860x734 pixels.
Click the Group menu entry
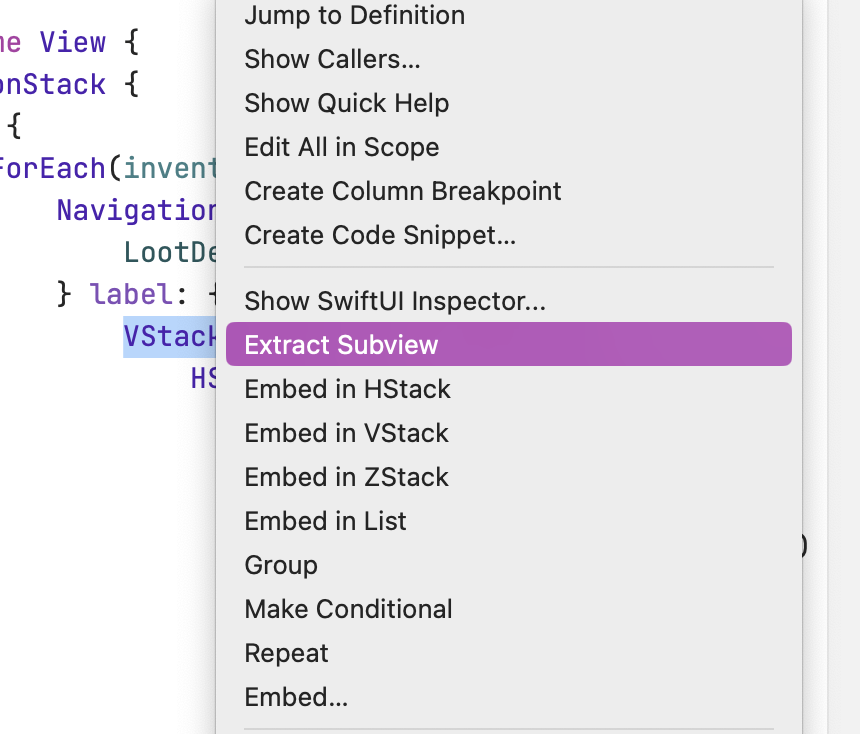(x=281, y=565)
